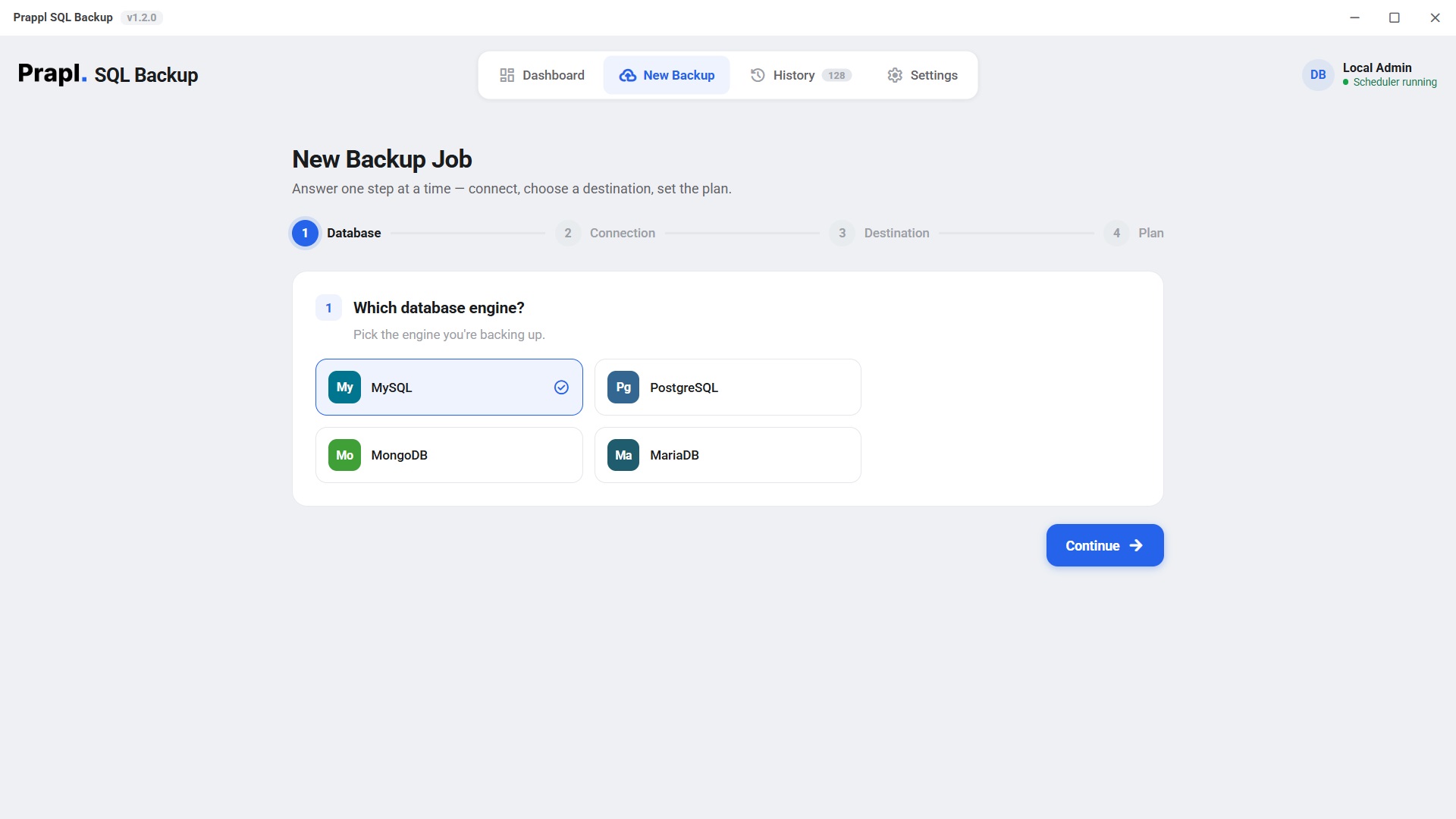Click the History clock icon
This screenshot has width=1456, height=819.
pos(758,75)
